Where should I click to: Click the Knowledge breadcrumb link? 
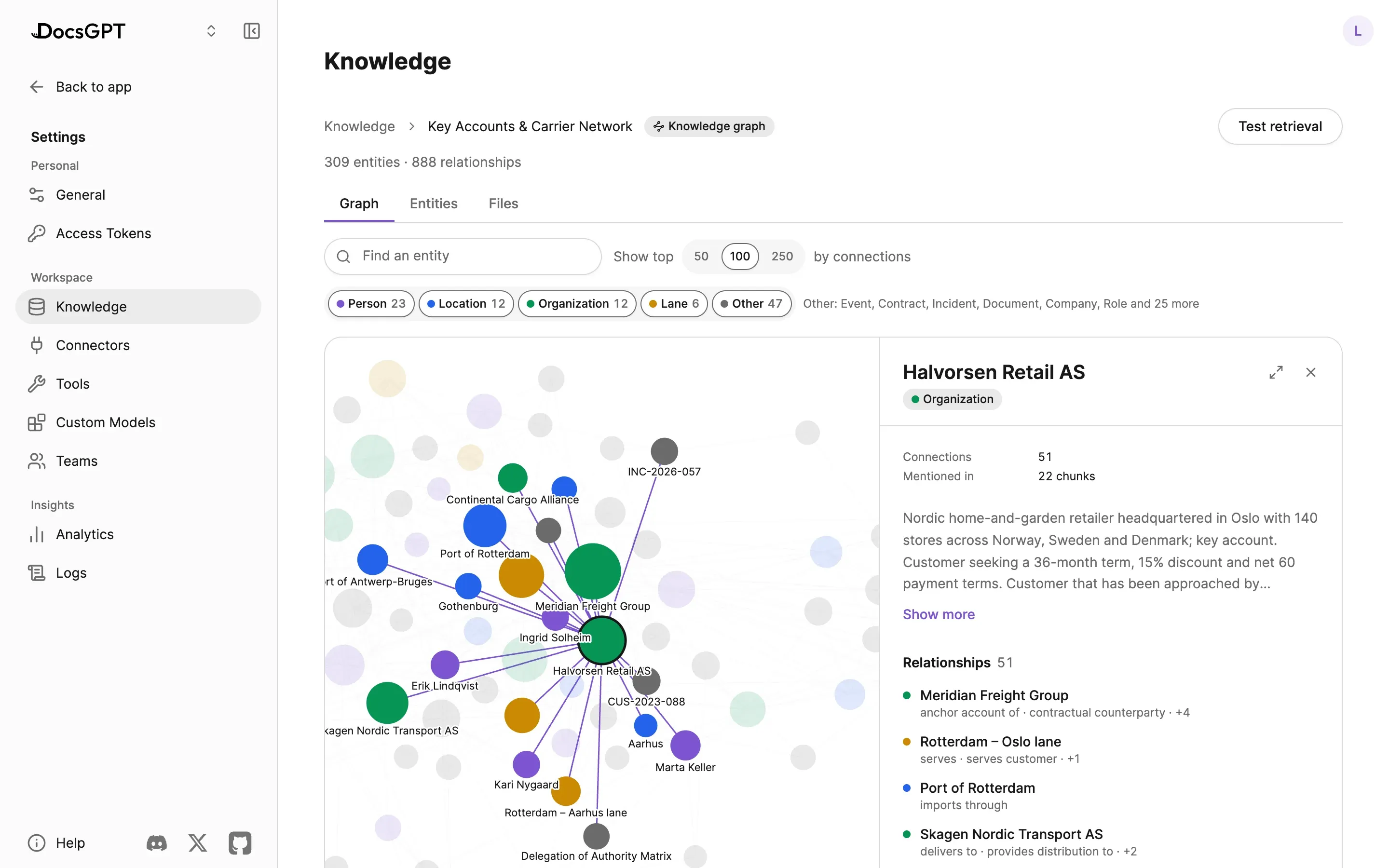point(359,126)
